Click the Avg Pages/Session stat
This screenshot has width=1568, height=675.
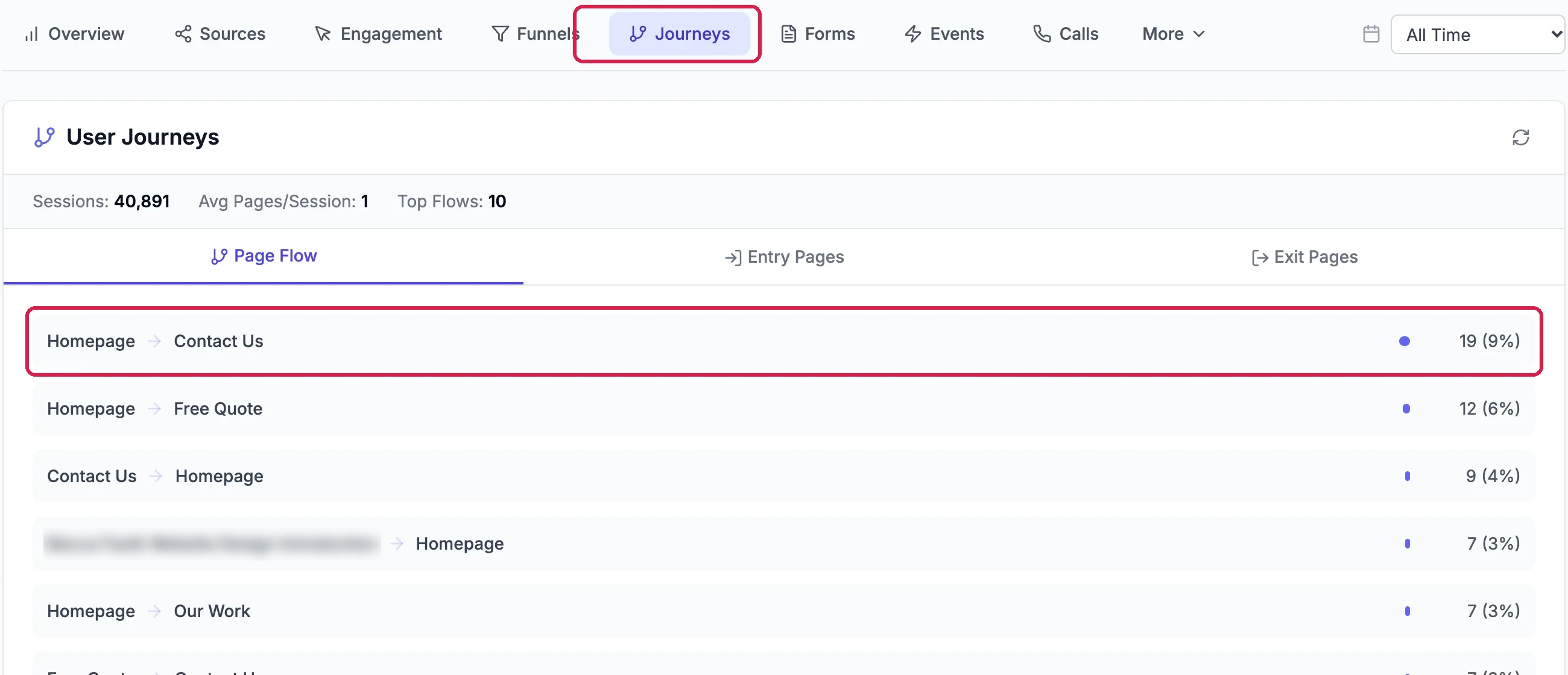coord(283,202)
